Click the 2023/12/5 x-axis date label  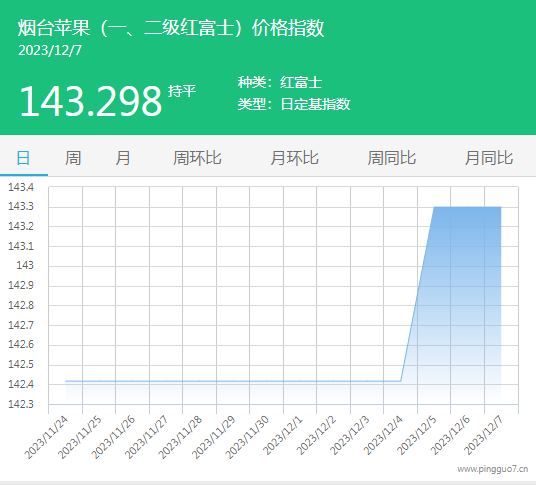[x=417, y=436]
